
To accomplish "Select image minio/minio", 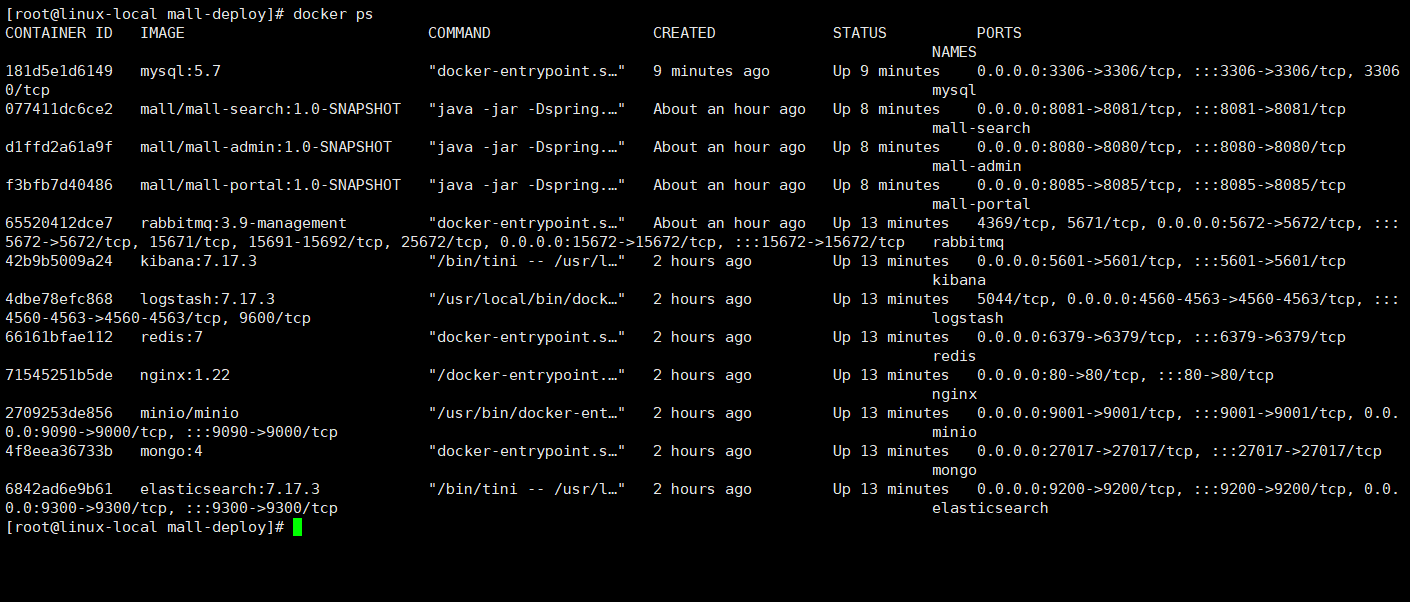I will coord(190,413).
